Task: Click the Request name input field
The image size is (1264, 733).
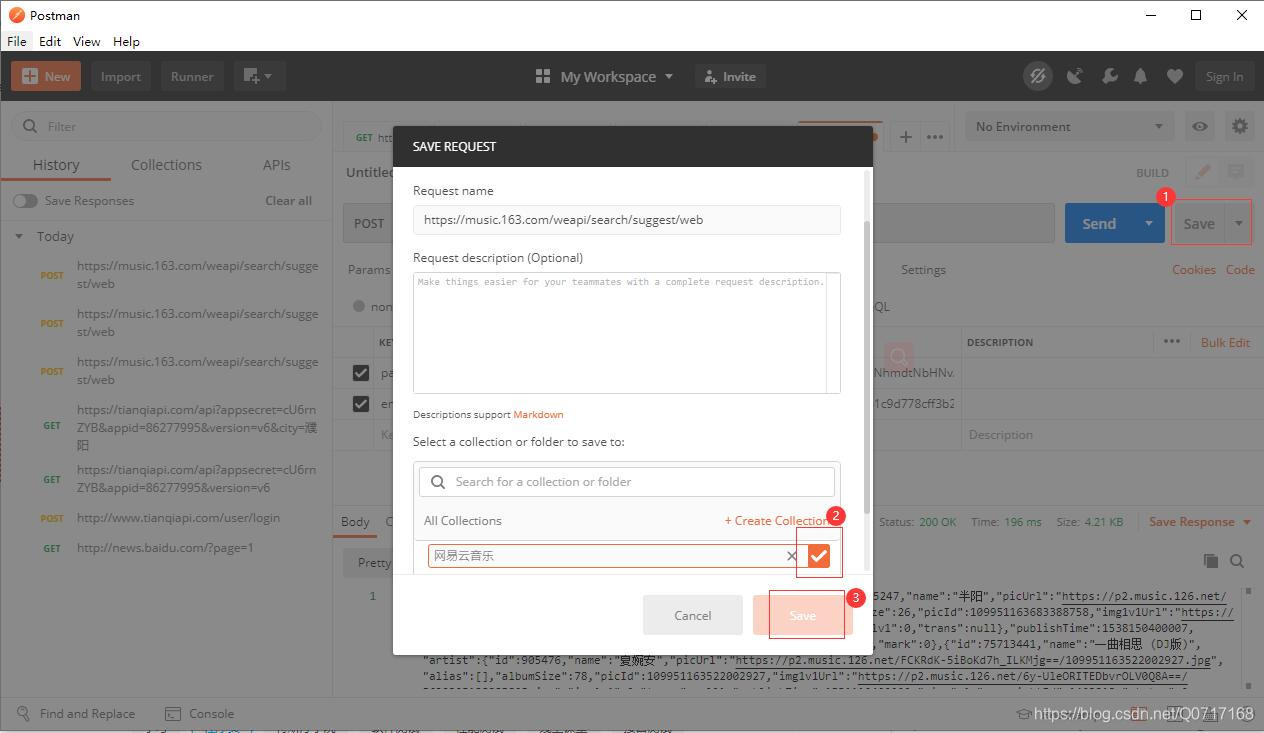Action: tap(627, 220)
